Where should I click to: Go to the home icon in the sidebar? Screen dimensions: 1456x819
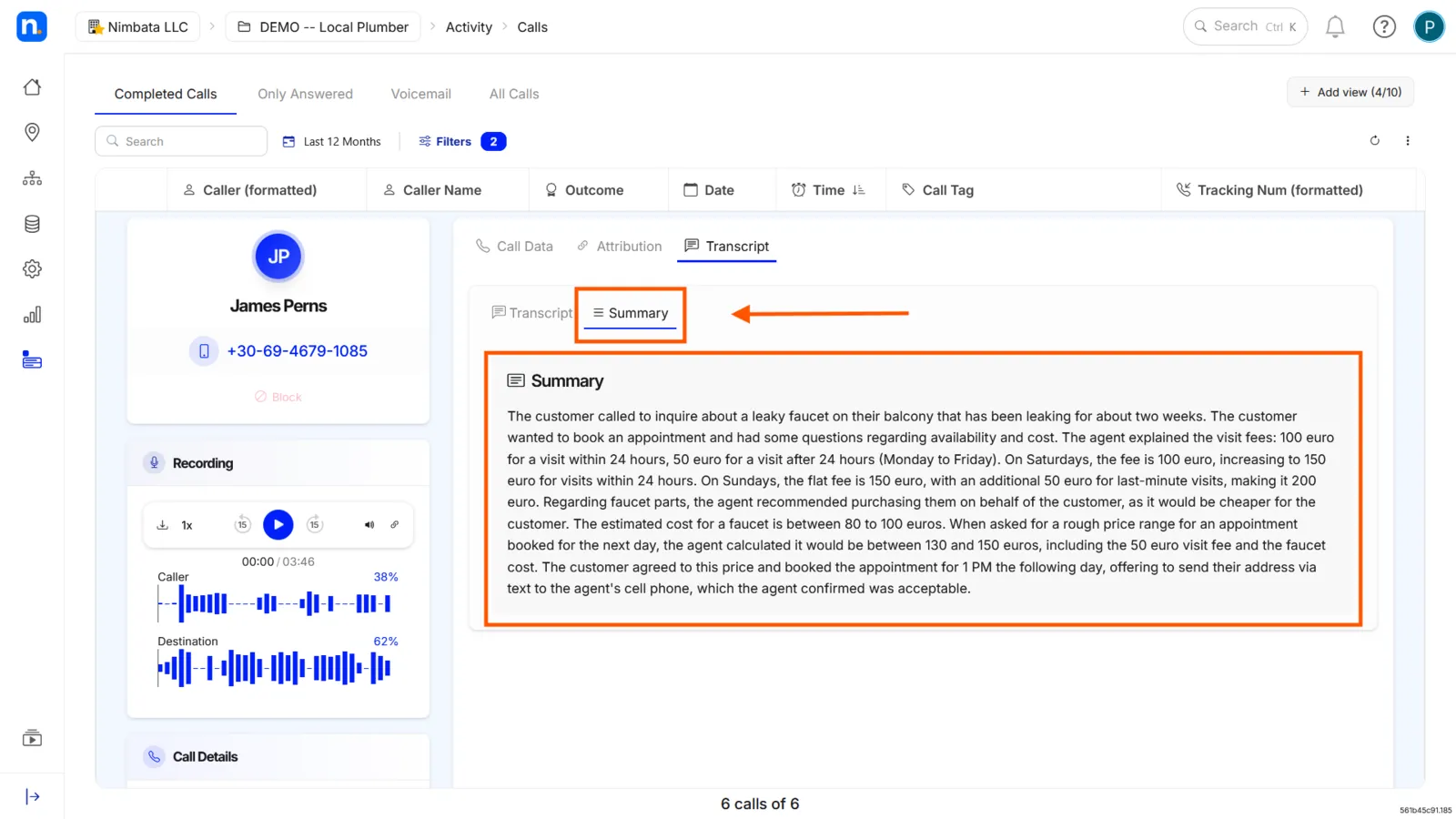coord(32,87)
